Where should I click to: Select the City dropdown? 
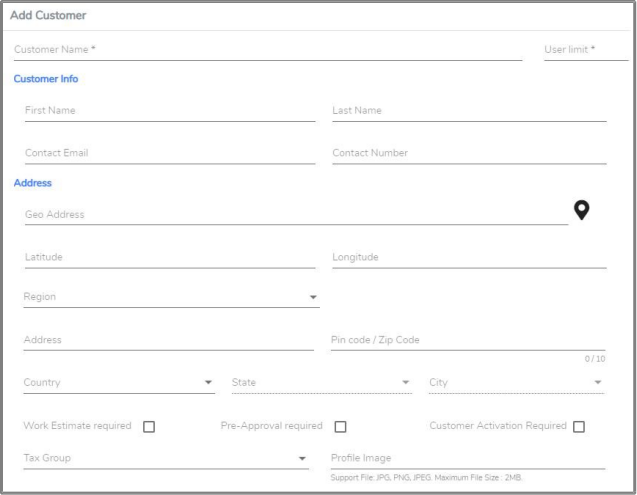click(516, 383)
